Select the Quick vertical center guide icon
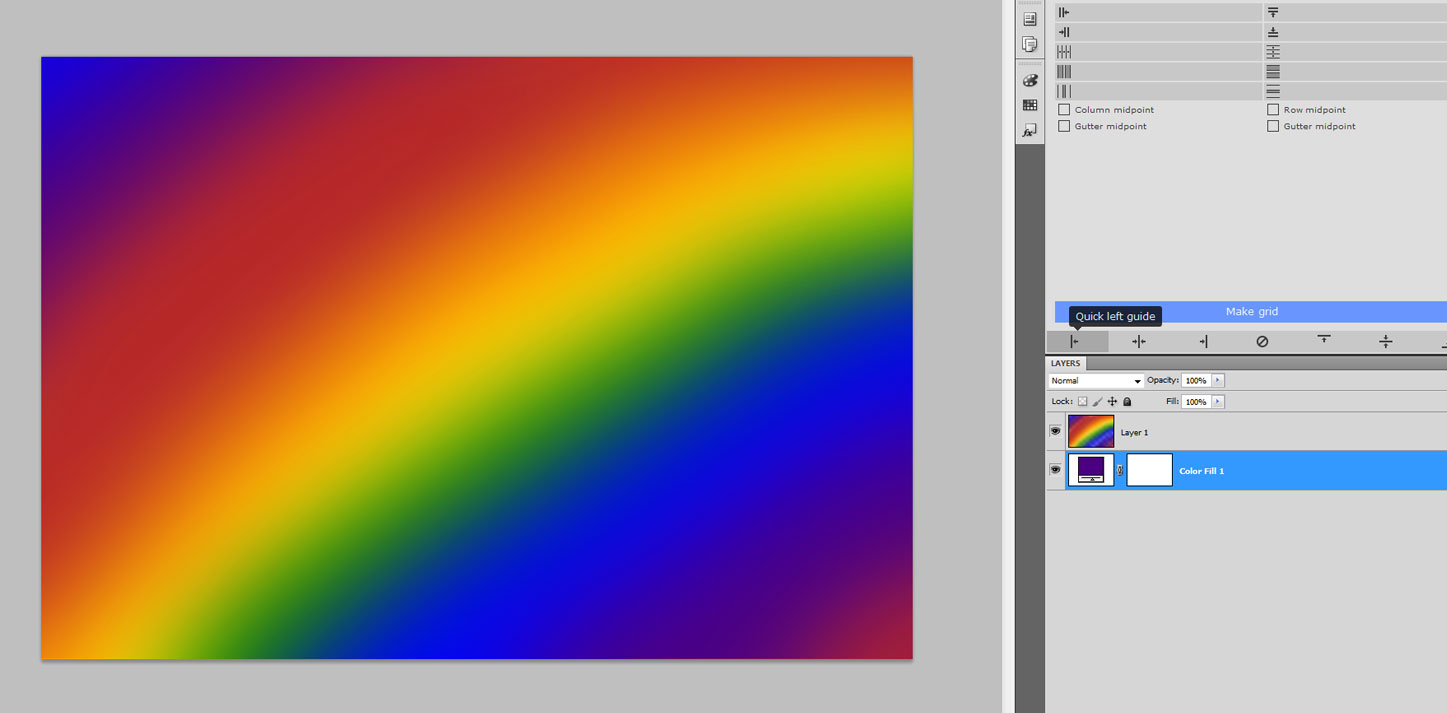Screen dimensions: 1447x713 [1139, 341]
